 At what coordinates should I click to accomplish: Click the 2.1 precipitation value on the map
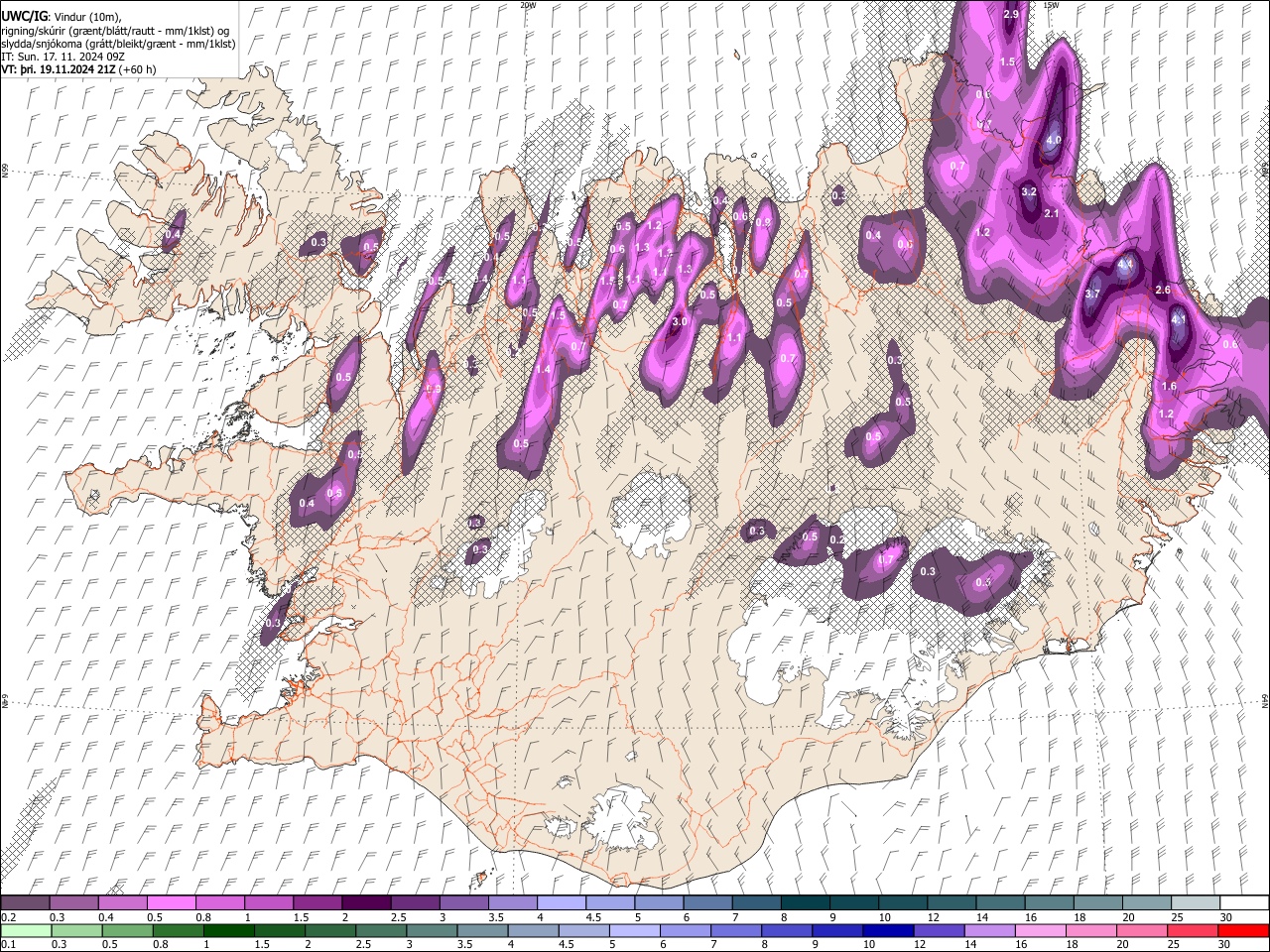point(1053,214)
